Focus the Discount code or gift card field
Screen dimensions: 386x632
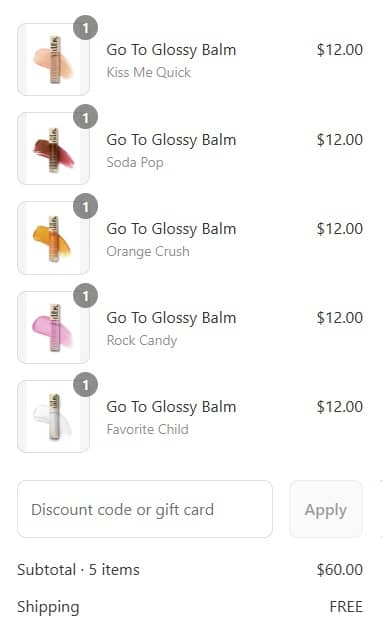145,509
